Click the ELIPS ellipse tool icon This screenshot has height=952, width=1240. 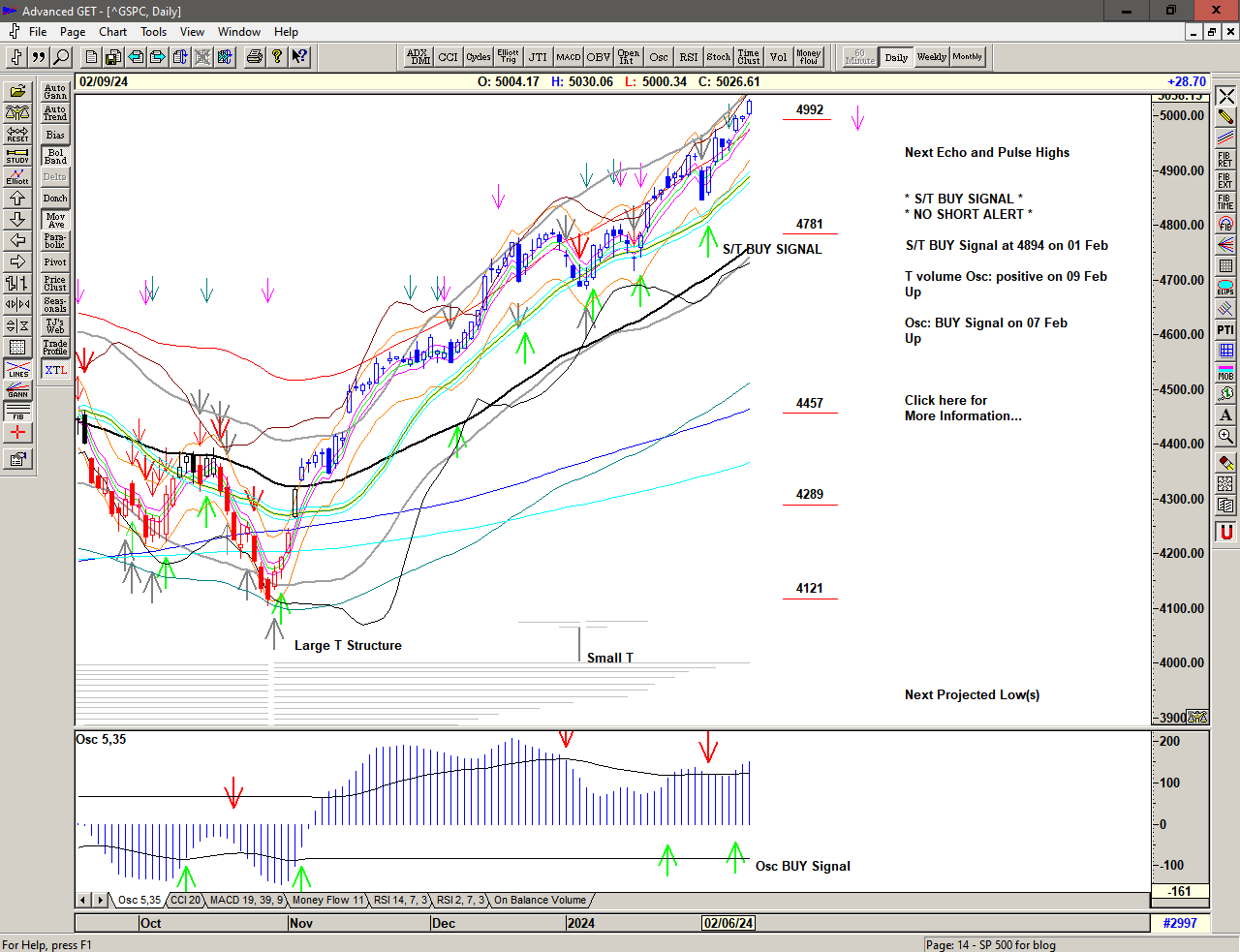click(x=1225, y=288)
